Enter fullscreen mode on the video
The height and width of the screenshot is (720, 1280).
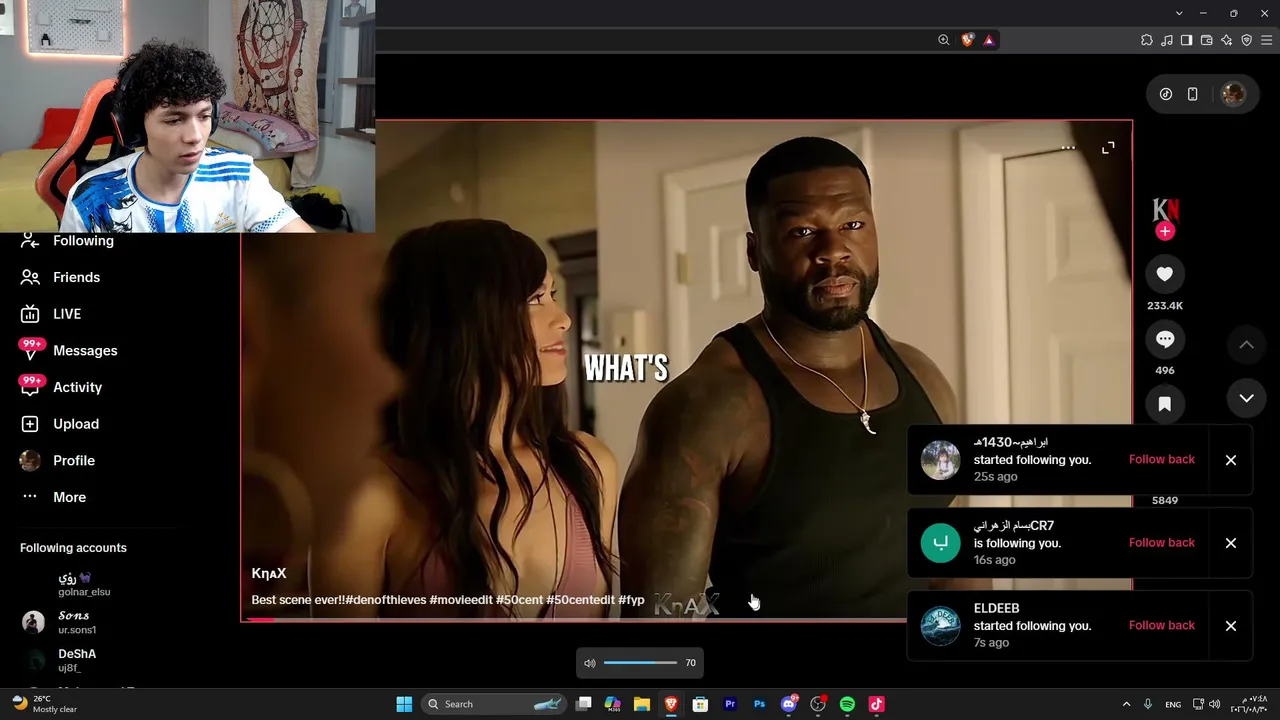click(x=1108, y=148)
